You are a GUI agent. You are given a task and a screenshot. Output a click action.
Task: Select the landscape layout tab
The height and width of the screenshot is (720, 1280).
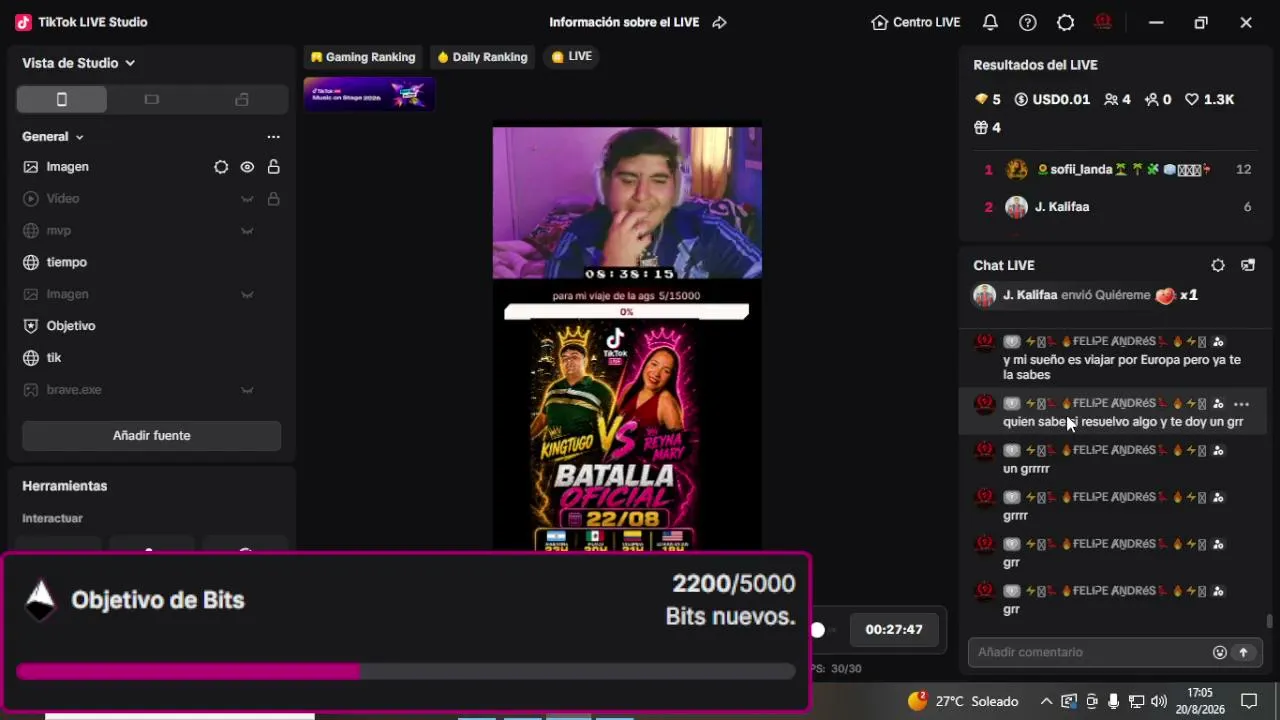pos(152,99)
